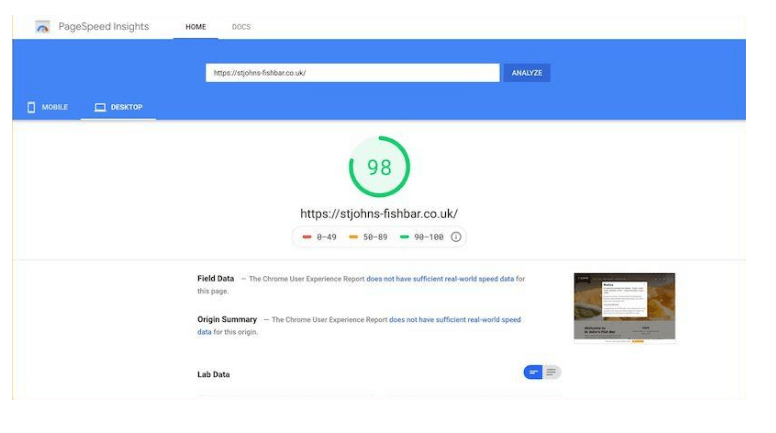Click the Field Data label
The height and width of the screenshot is (433, 776).
click(215, 279)
